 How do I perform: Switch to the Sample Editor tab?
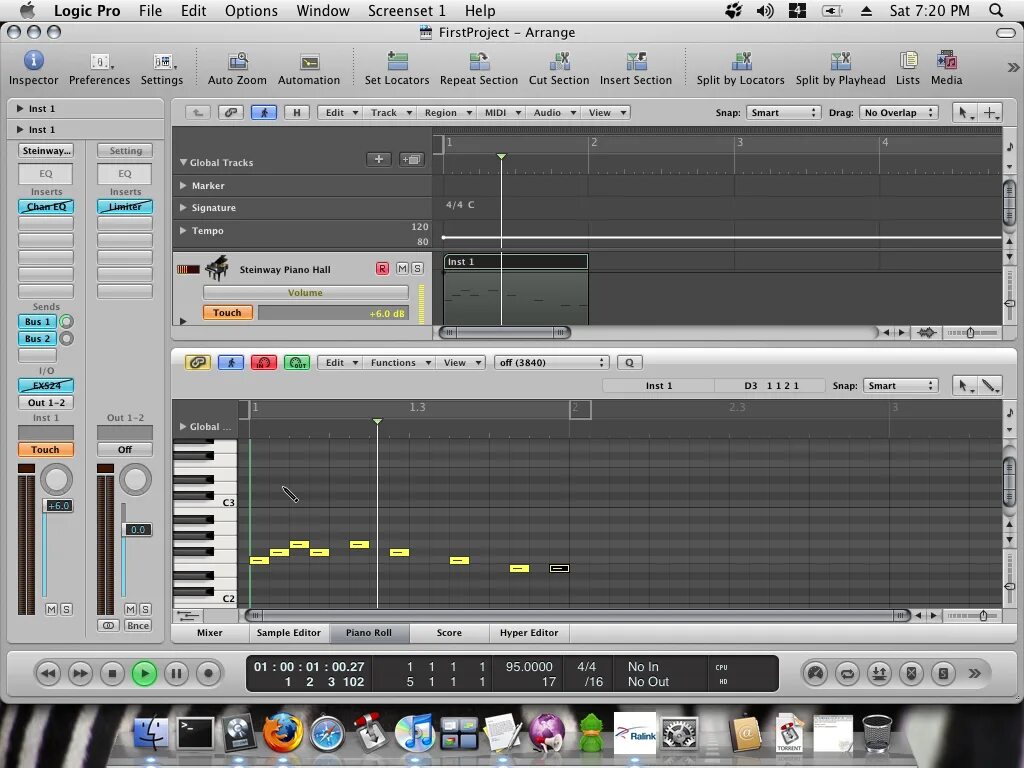tap(289, 633)
